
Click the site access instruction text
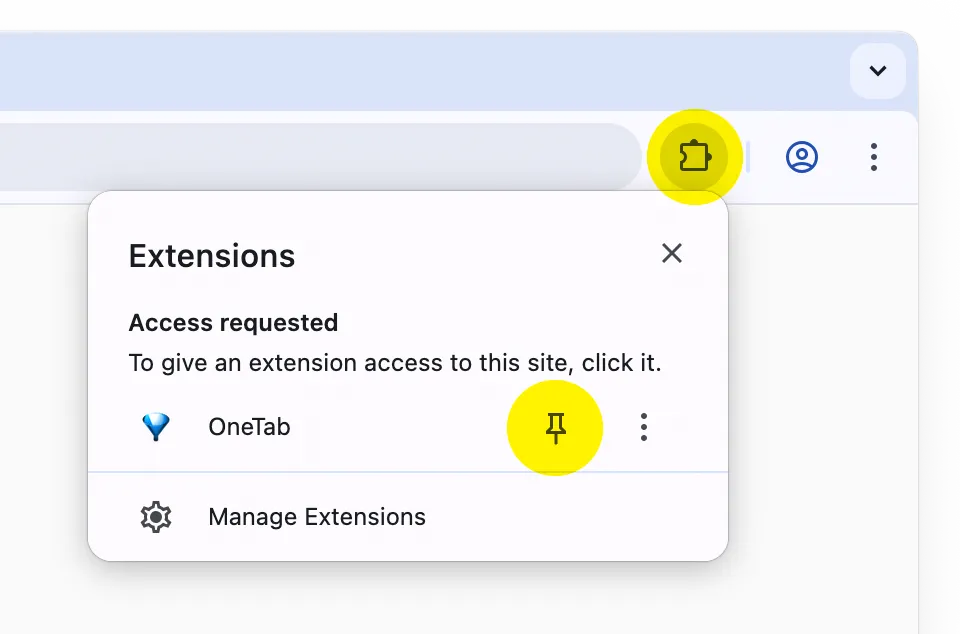(395, 362)
